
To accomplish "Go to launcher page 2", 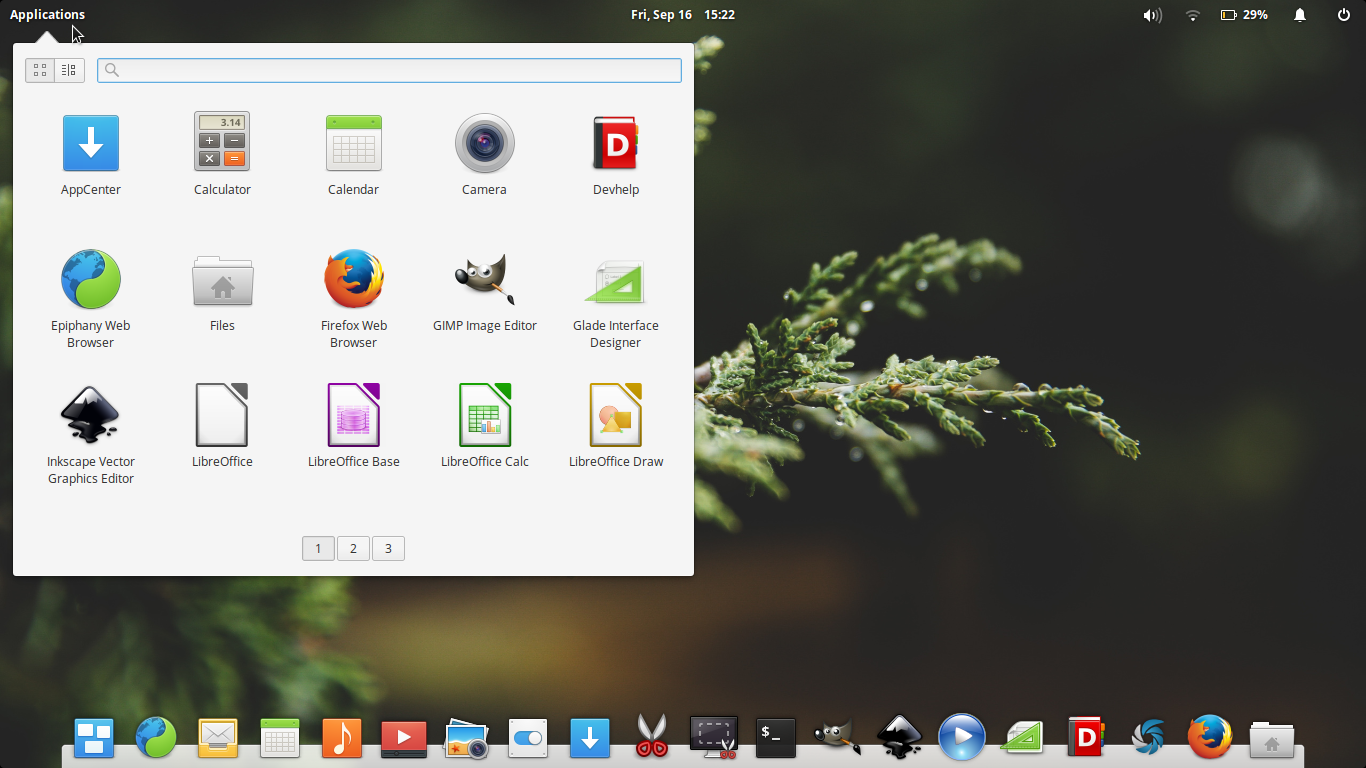I will (x=353, y=548).
